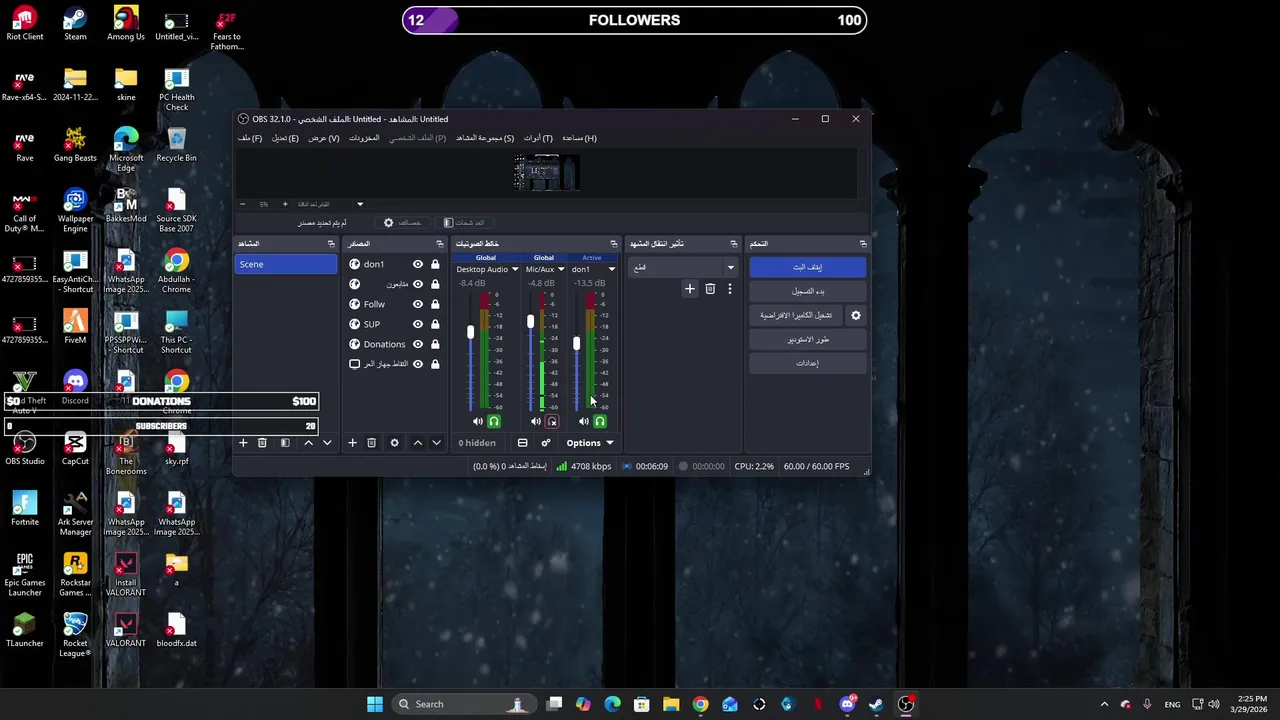Mute Desktop Audio speaker icon
The height and width of the screenshot is (720, 1280).
pos(478,422)
